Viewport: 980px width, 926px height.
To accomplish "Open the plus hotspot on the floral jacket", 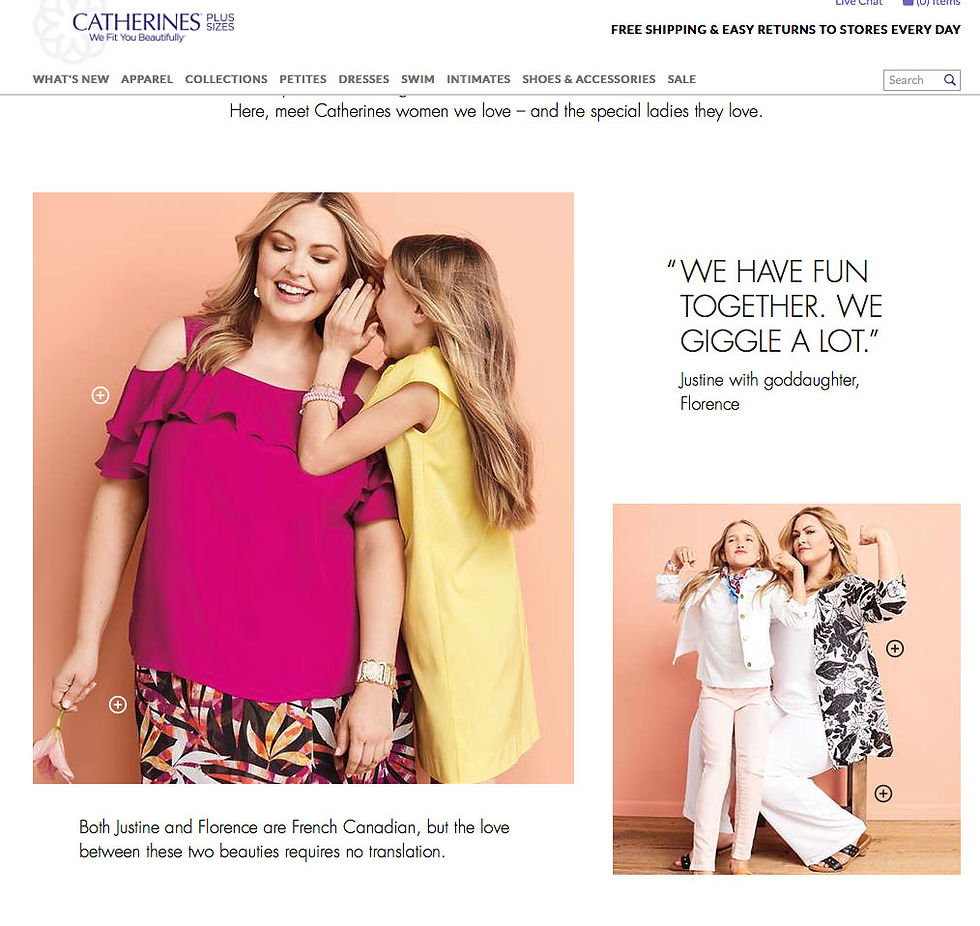I will (895, 649).
